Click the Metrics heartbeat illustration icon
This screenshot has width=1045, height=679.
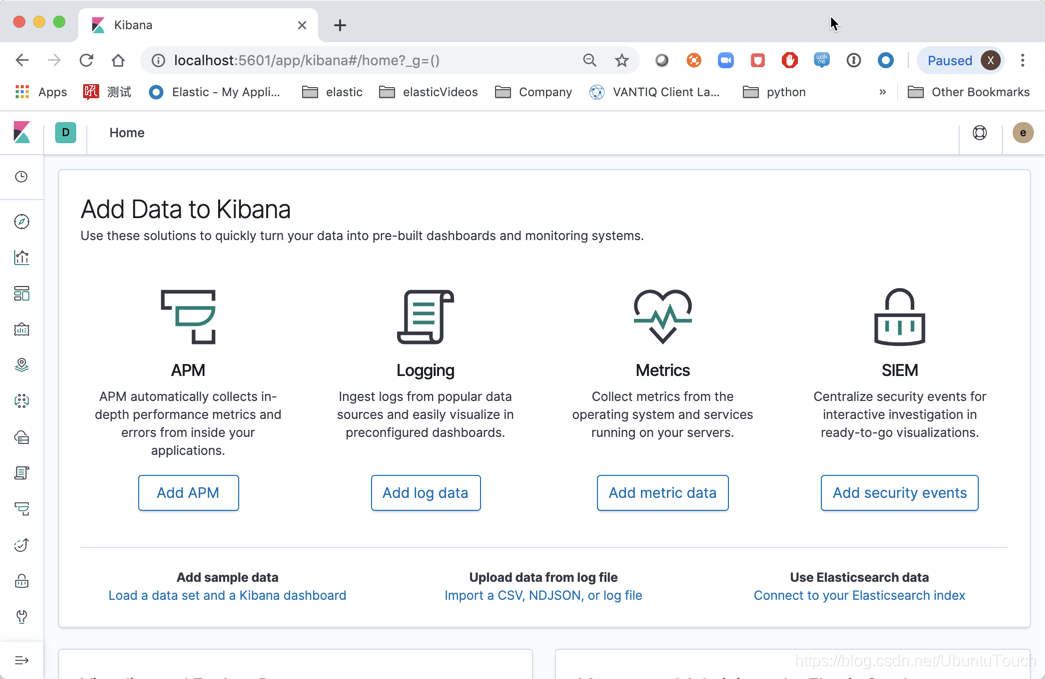662,317
